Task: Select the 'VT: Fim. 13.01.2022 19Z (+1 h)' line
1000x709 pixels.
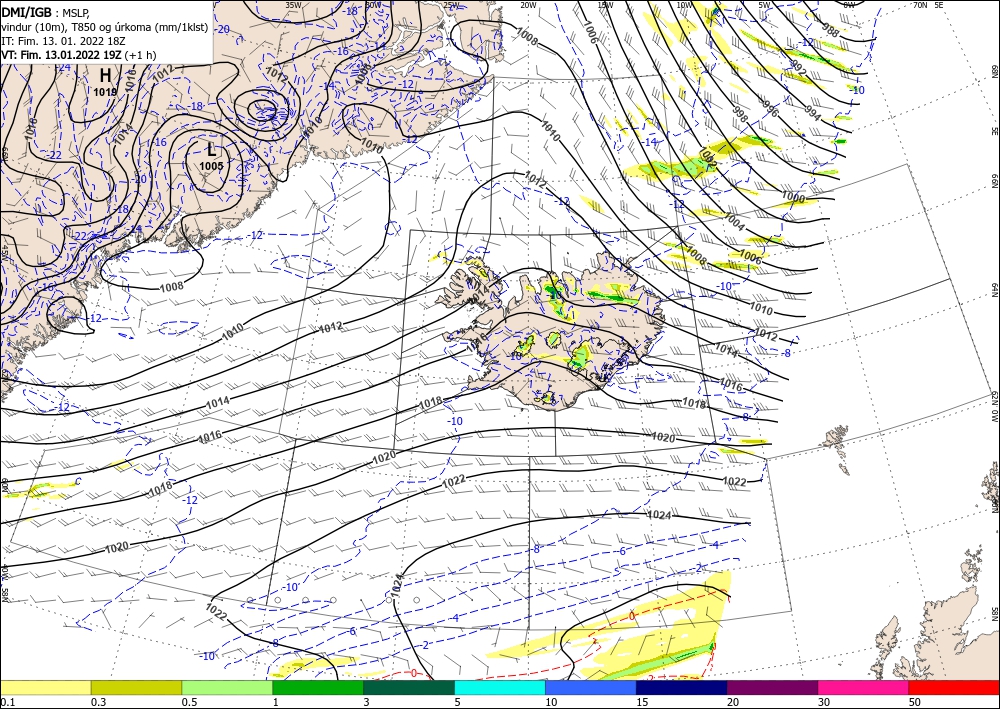Action: (x=78, y=55)
